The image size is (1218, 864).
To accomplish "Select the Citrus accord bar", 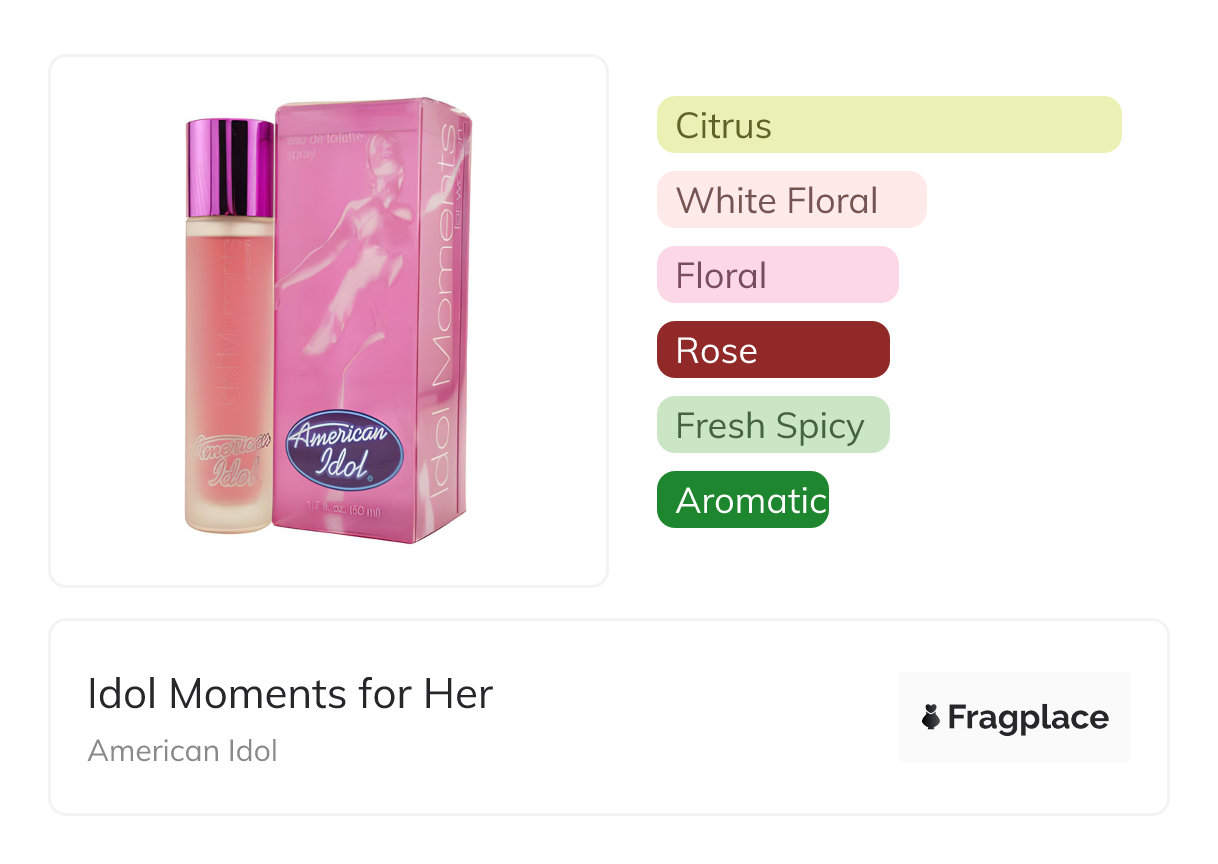I will click(x=889, y=125).
